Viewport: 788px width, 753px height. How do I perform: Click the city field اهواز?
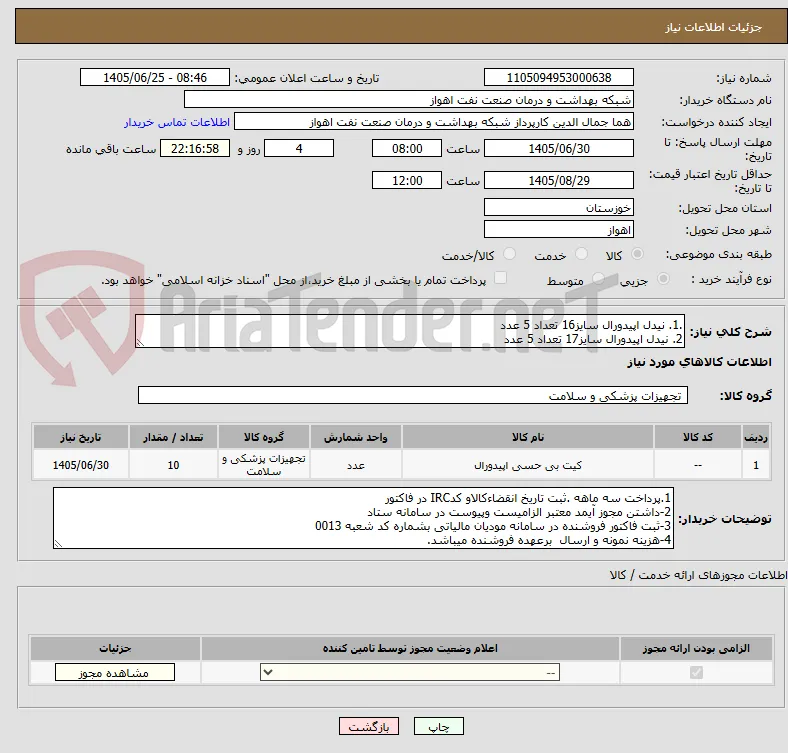coord(558,230)
